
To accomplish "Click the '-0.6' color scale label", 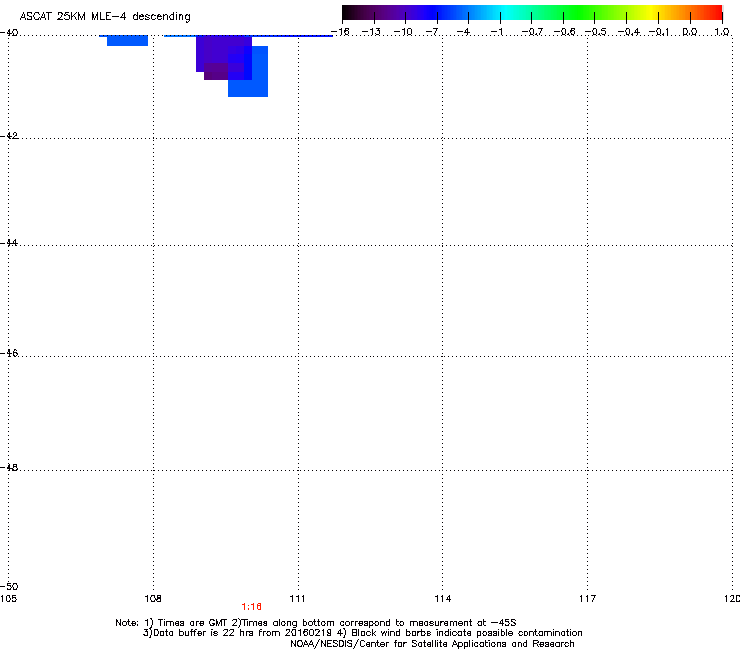I will point(564,32).
